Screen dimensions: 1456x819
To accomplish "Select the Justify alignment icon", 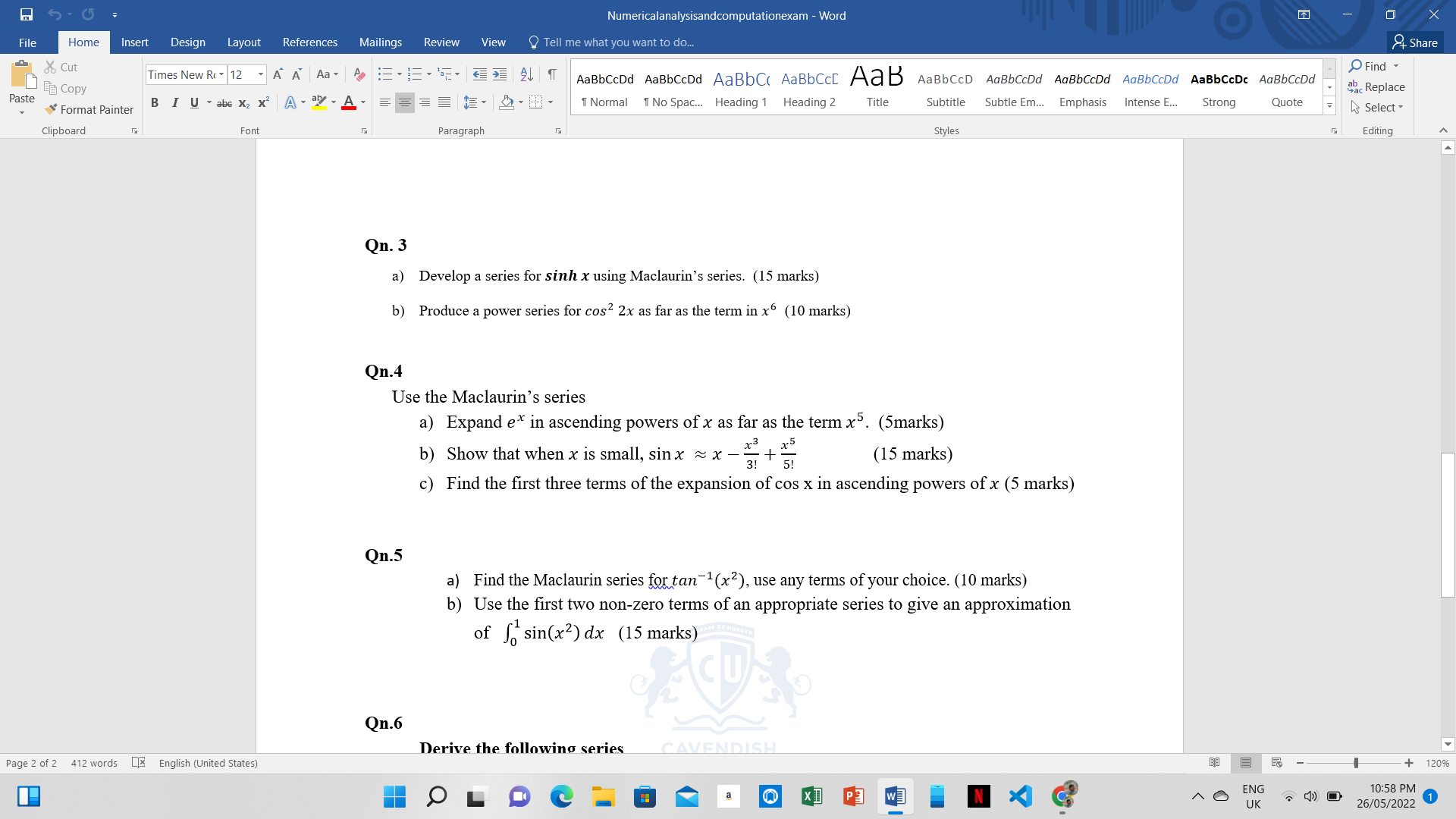I will click(x=444, y=102).
